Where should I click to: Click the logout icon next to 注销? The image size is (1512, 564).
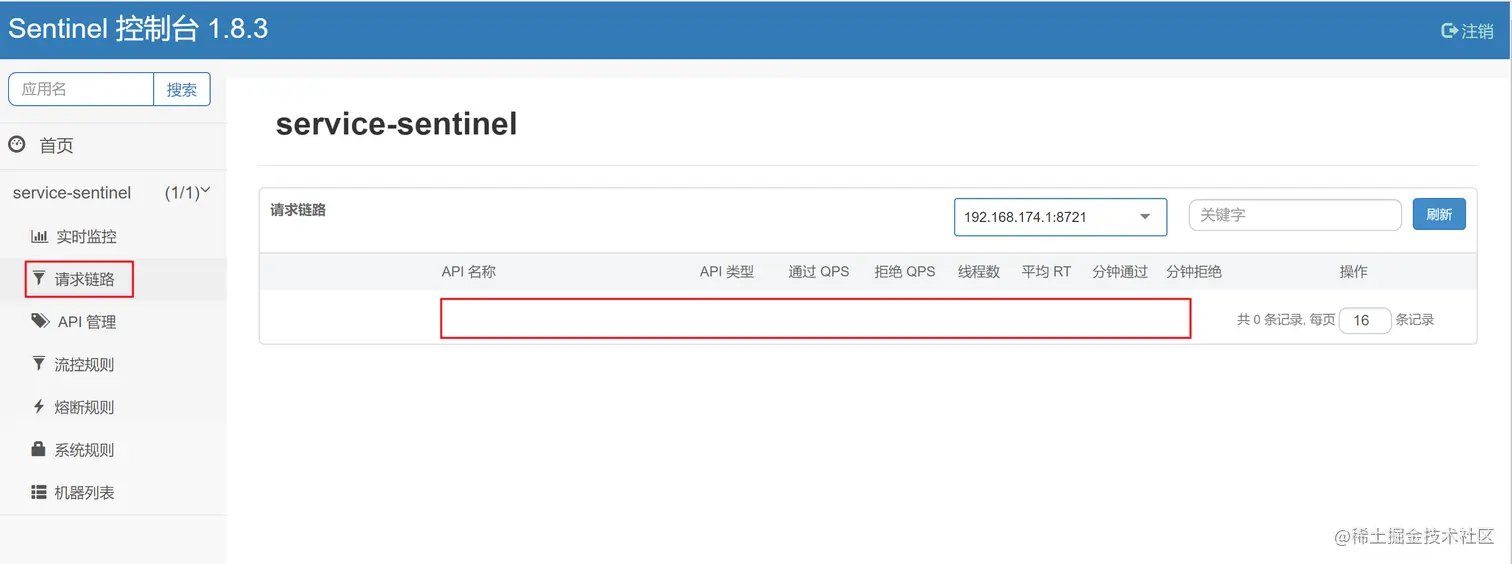[x=1449, y=31]
